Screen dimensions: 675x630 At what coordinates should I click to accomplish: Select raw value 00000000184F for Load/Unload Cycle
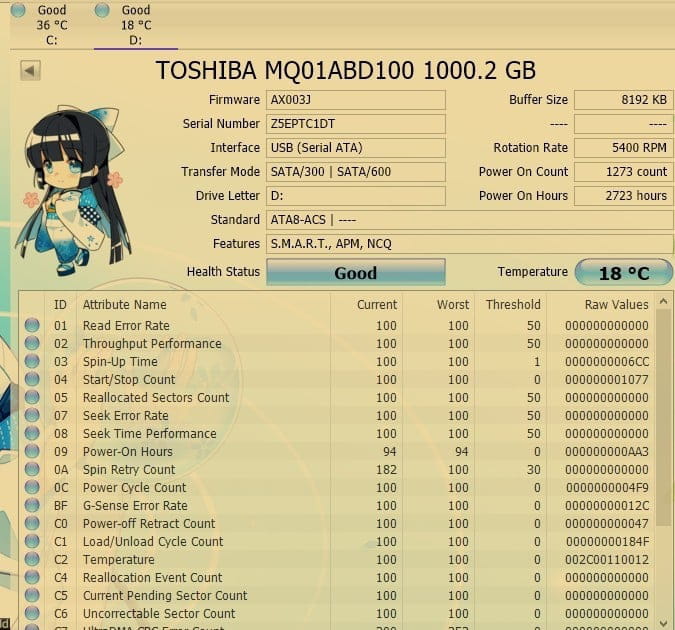coord(607,541)
